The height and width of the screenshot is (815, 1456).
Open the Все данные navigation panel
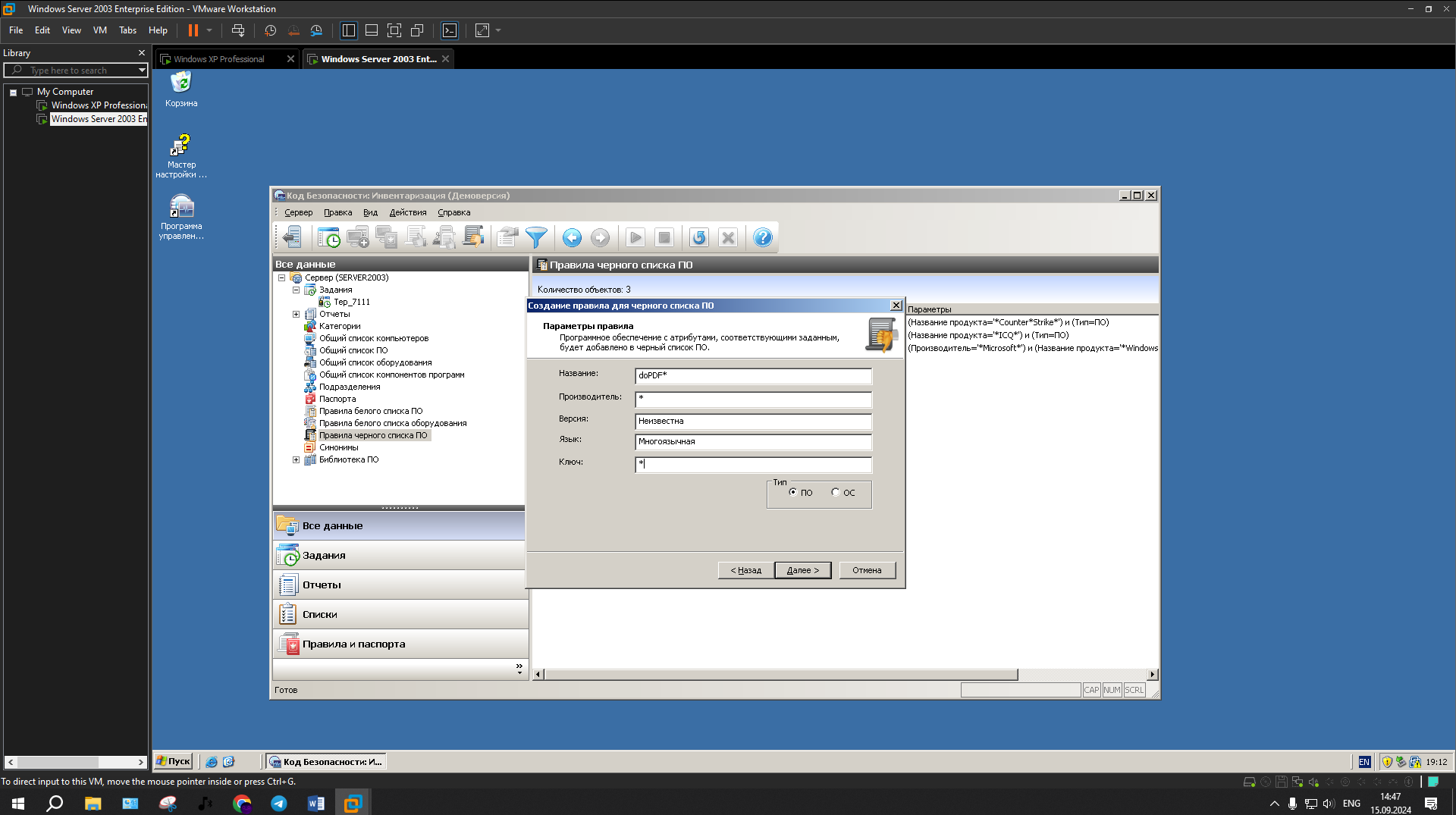pos(399,526)
